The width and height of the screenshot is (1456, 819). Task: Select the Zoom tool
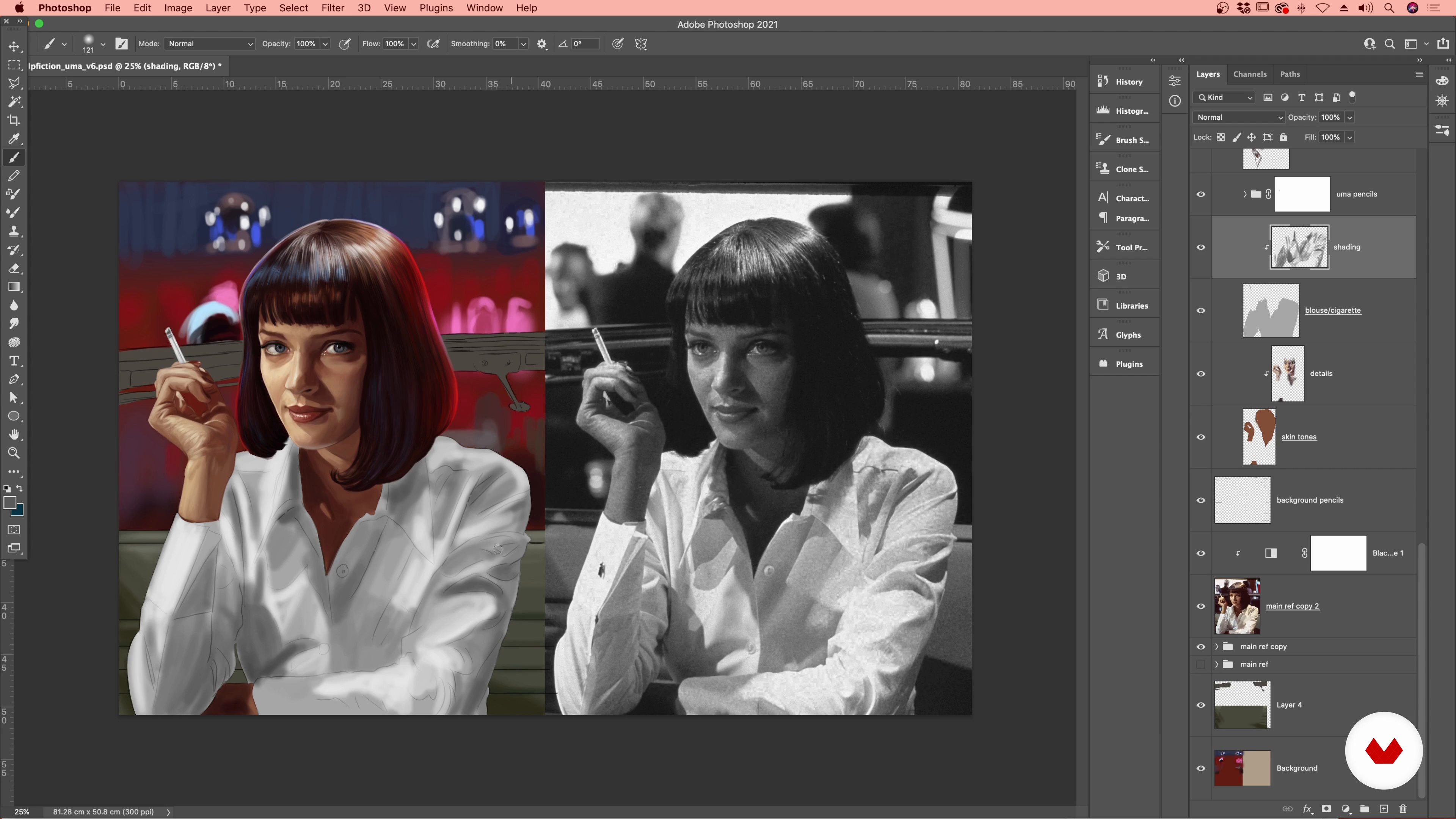point(14,453)
